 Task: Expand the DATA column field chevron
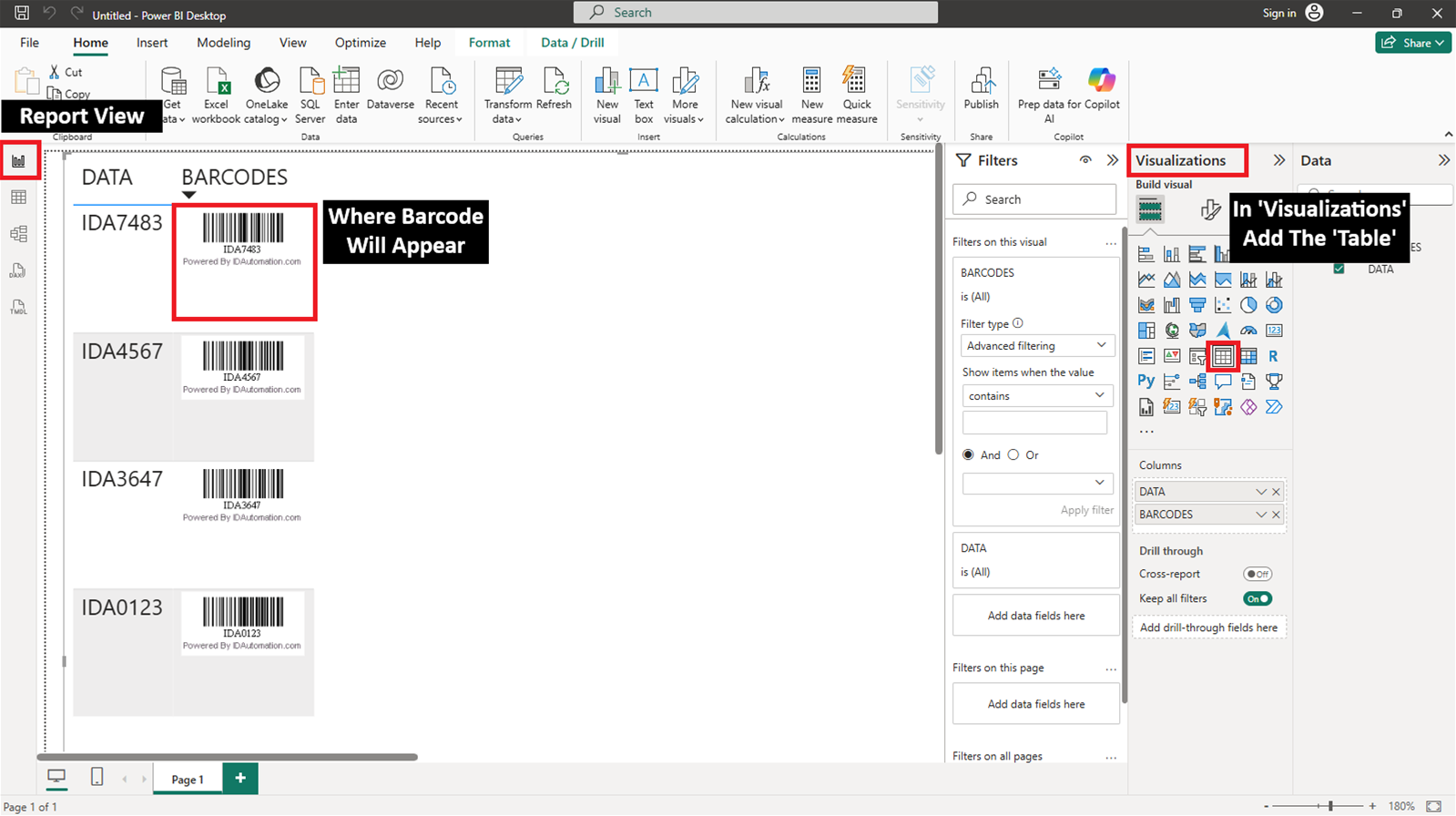coord(1261,492)
